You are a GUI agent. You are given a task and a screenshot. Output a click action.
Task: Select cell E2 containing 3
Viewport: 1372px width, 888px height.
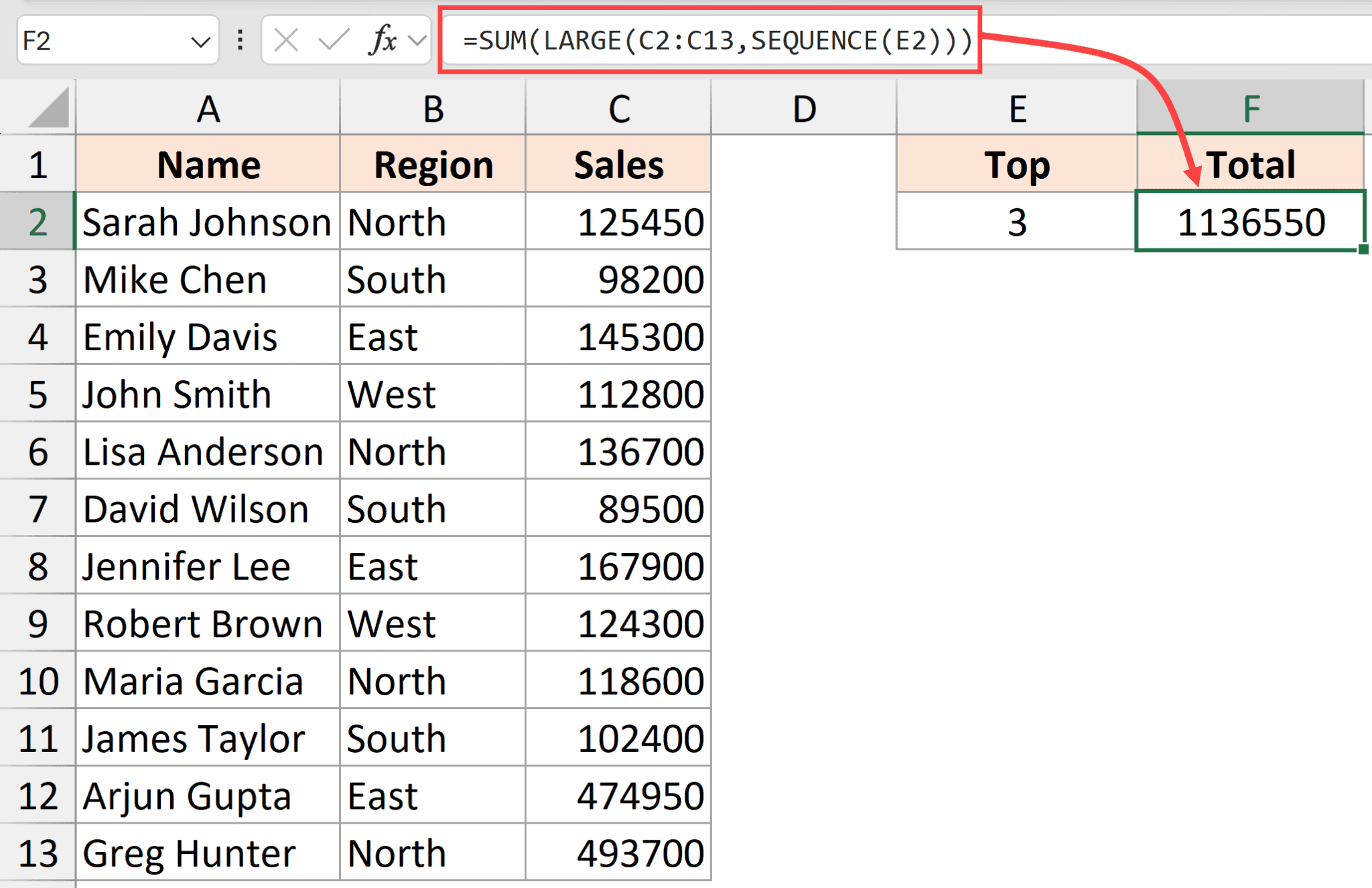pos(1017,222)
